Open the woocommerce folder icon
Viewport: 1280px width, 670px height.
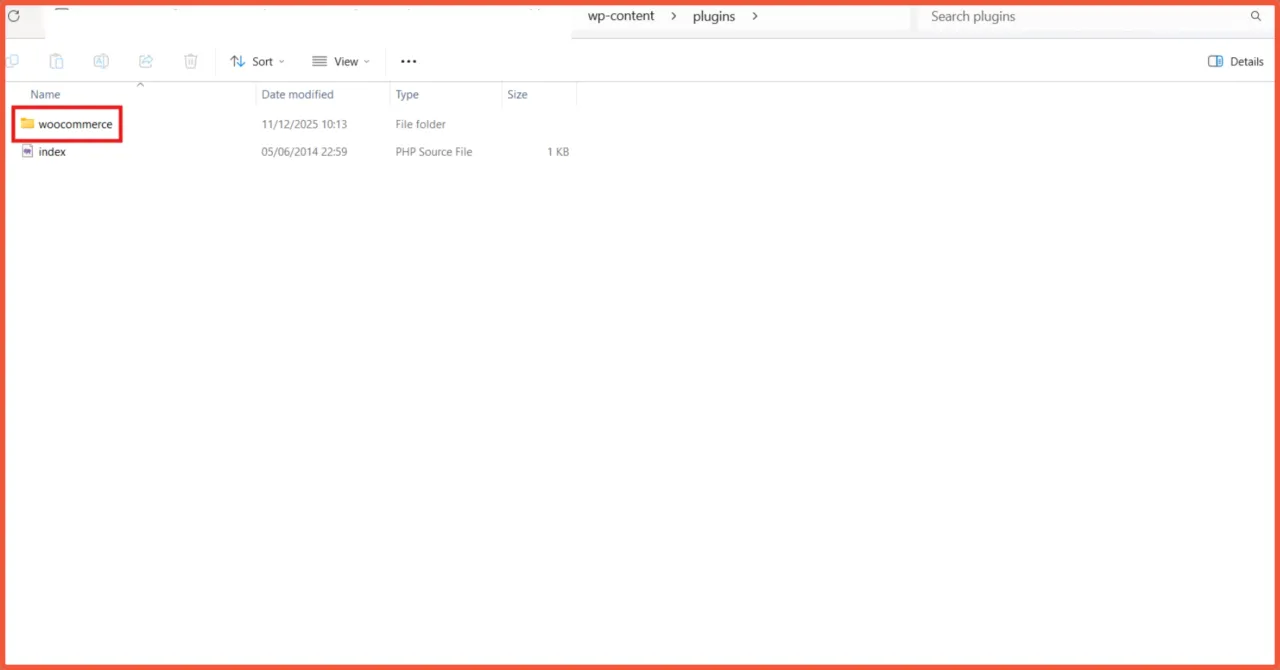coord(28,123)
